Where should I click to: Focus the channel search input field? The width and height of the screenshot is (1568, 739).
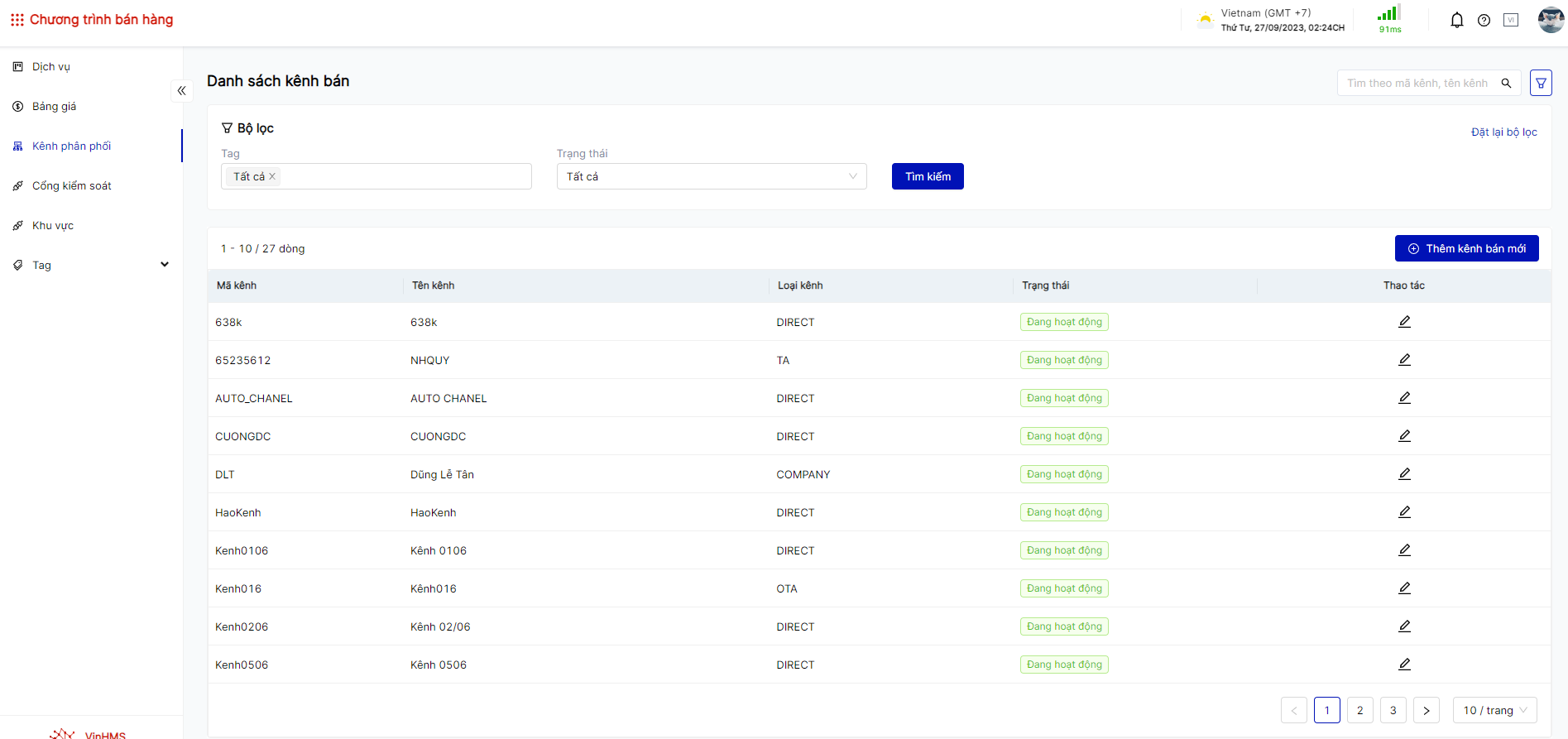pyautogui.click(x=1417, y=83)
